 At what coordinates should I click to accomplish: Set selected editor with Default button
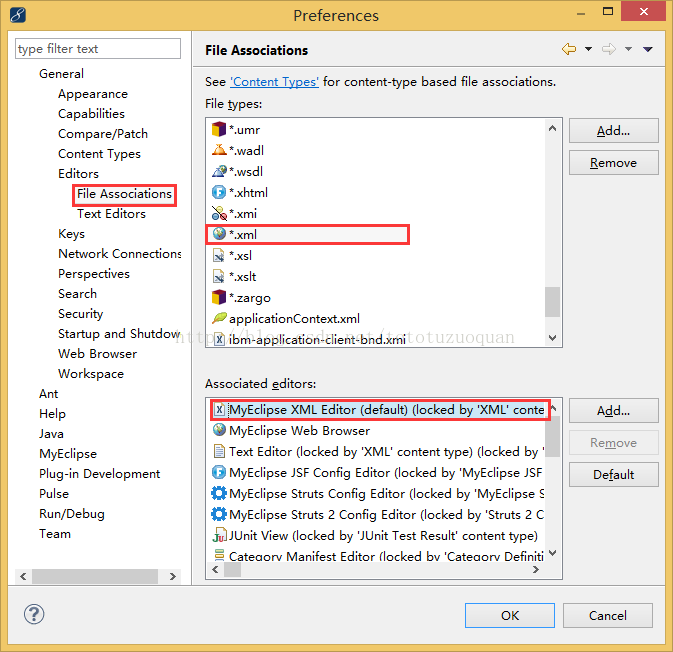click(614, 474)
